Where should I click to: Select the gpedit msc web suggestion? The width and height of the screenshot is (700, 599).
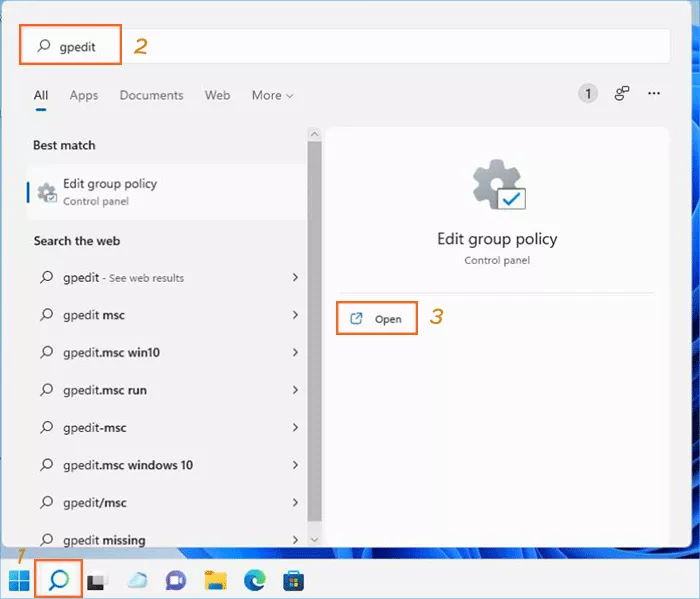click(166, 315)
